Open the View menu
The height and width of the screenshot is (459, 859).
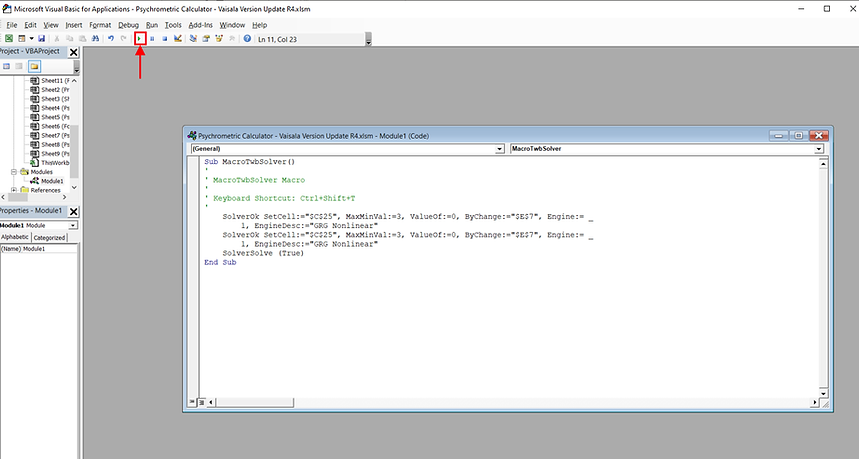click(x=50, y=25)
